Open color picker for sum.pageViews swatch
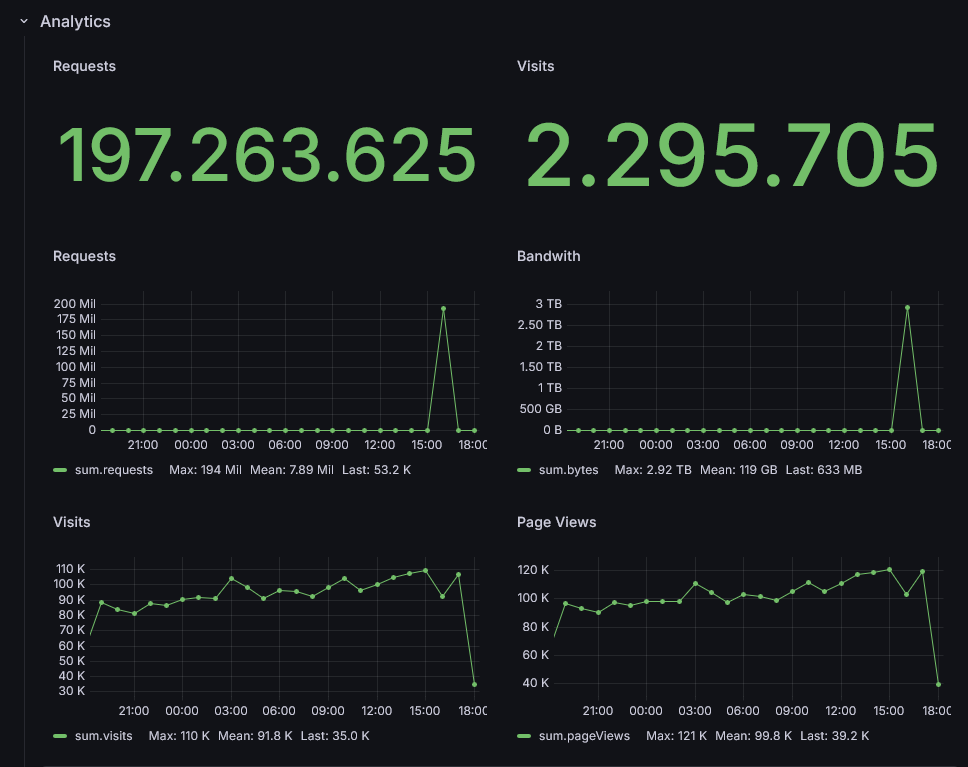 (524, 736)
